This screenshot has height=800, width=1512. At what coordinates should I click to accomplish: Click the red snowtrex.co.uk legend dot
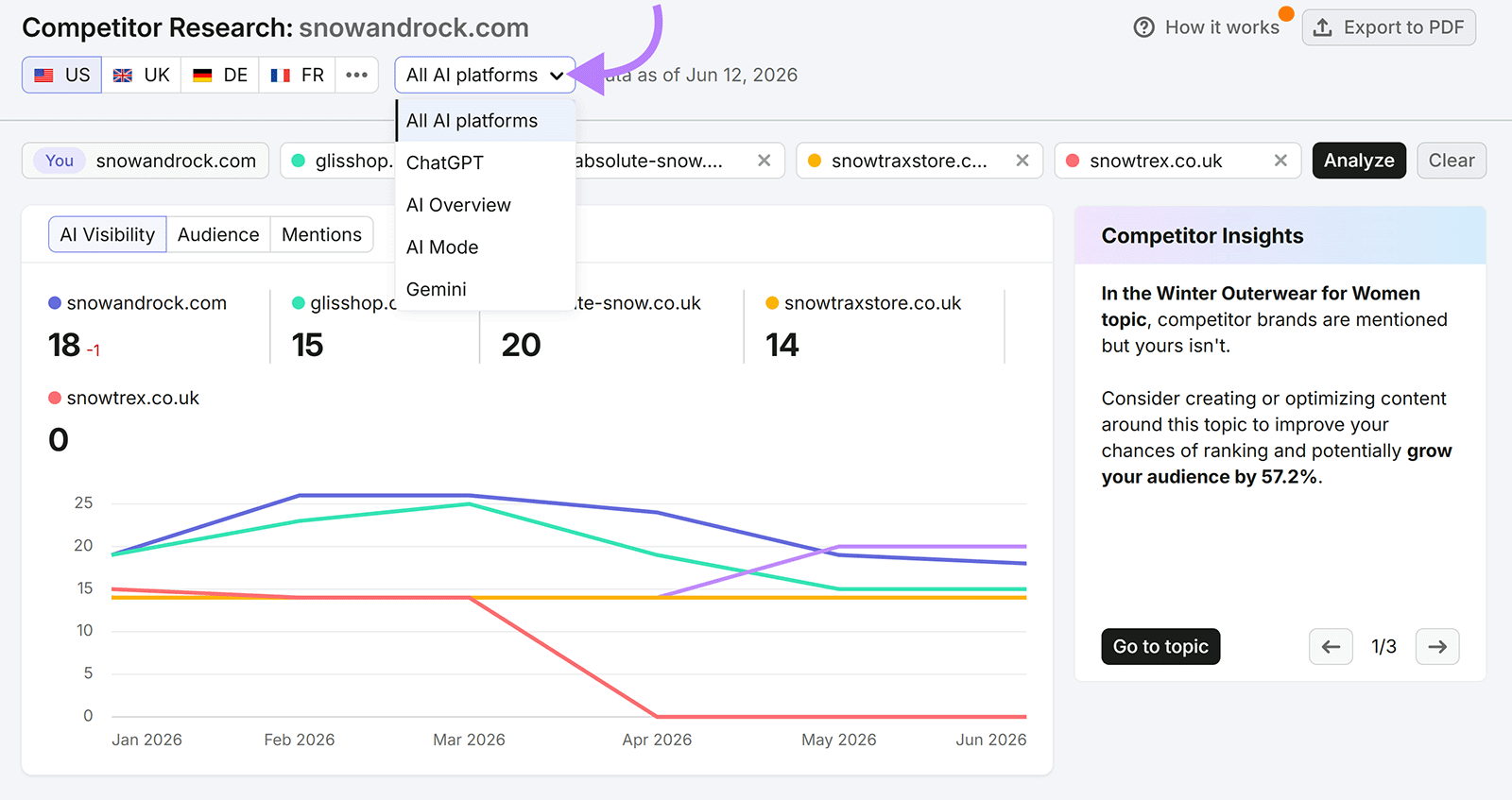[x=55, y=399]
